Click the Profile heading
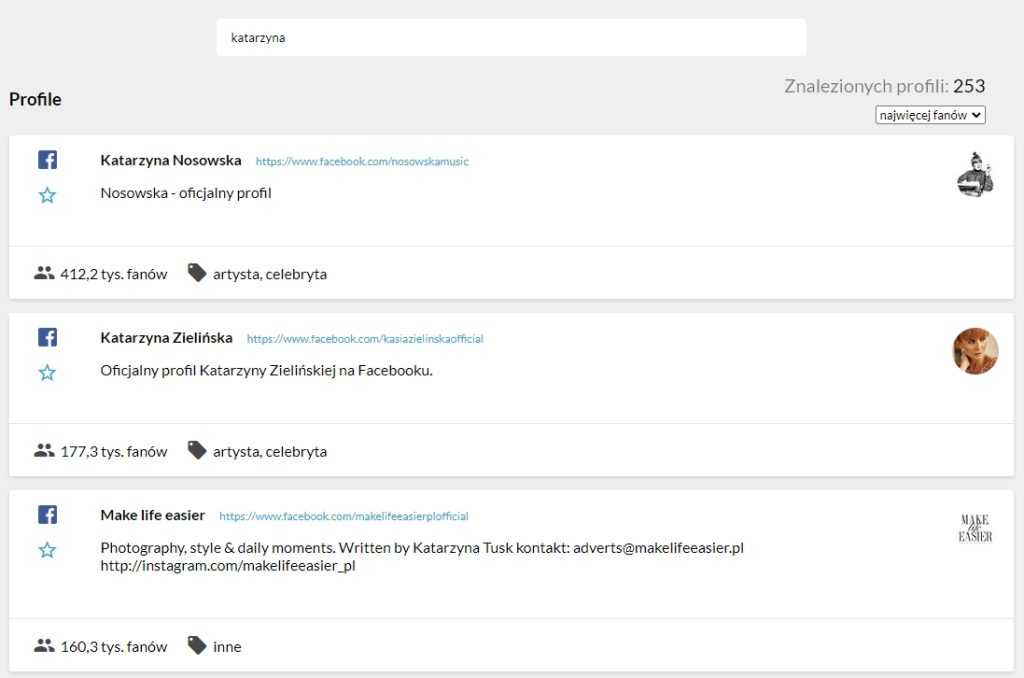Screen dimensions: 1024x678 [x=35, y=99]
